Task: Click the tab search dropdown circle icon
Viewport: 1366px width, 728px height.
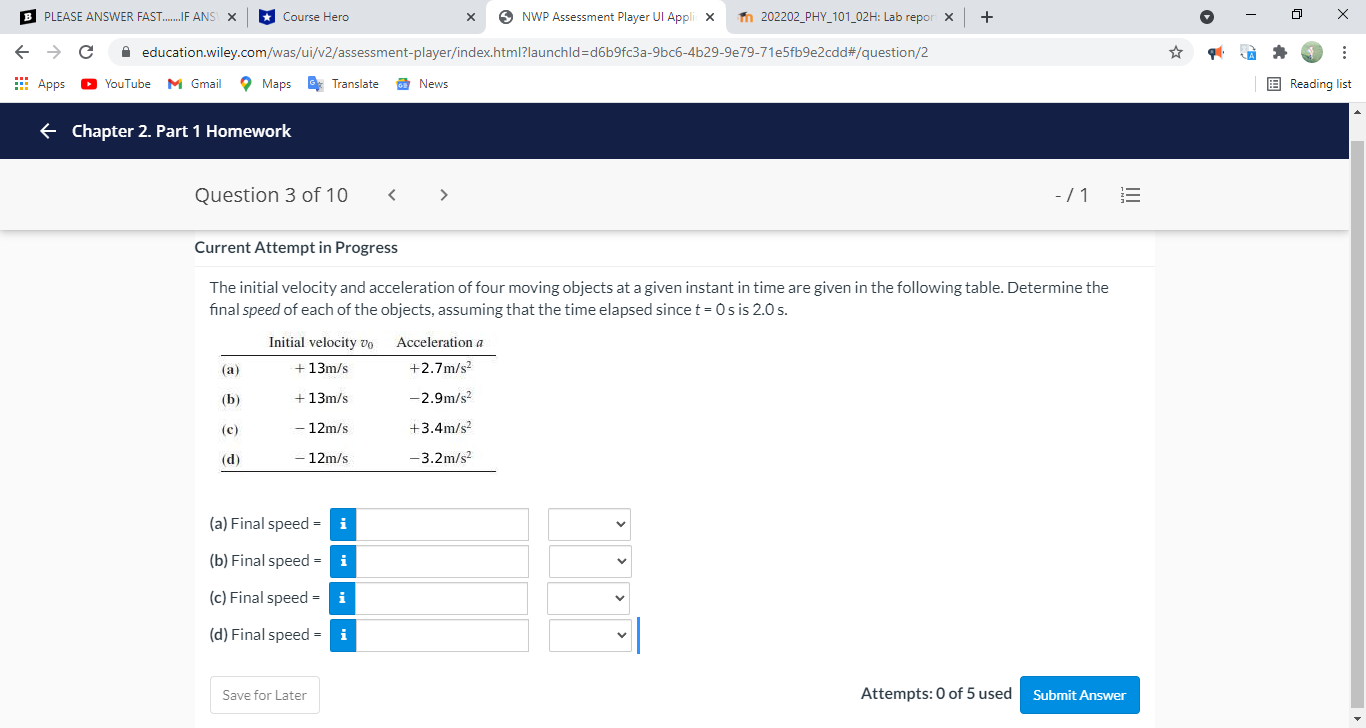Action: coord(1207,17)
